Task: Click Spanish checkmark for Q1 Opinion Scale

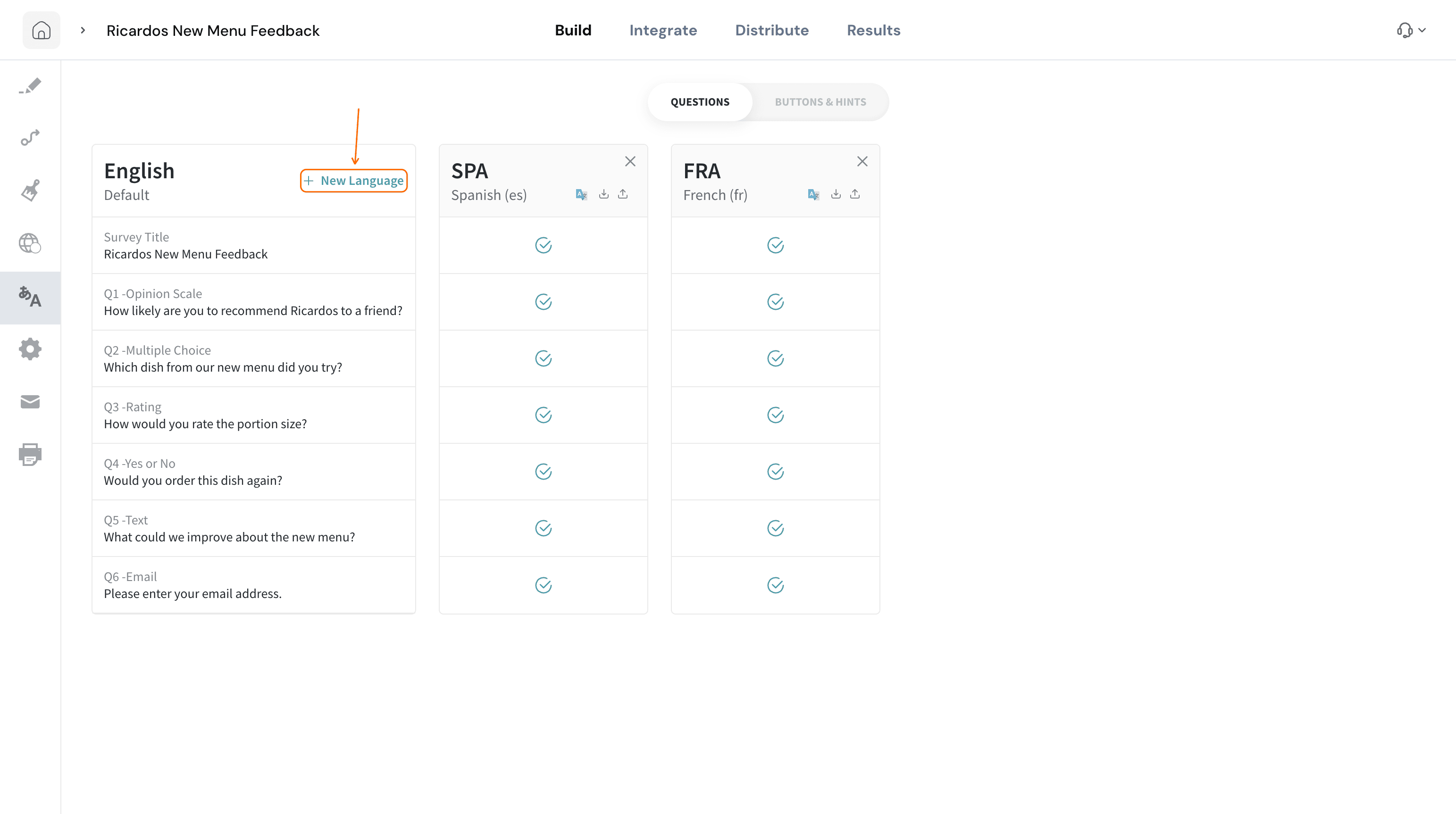Action: [543, 302]
